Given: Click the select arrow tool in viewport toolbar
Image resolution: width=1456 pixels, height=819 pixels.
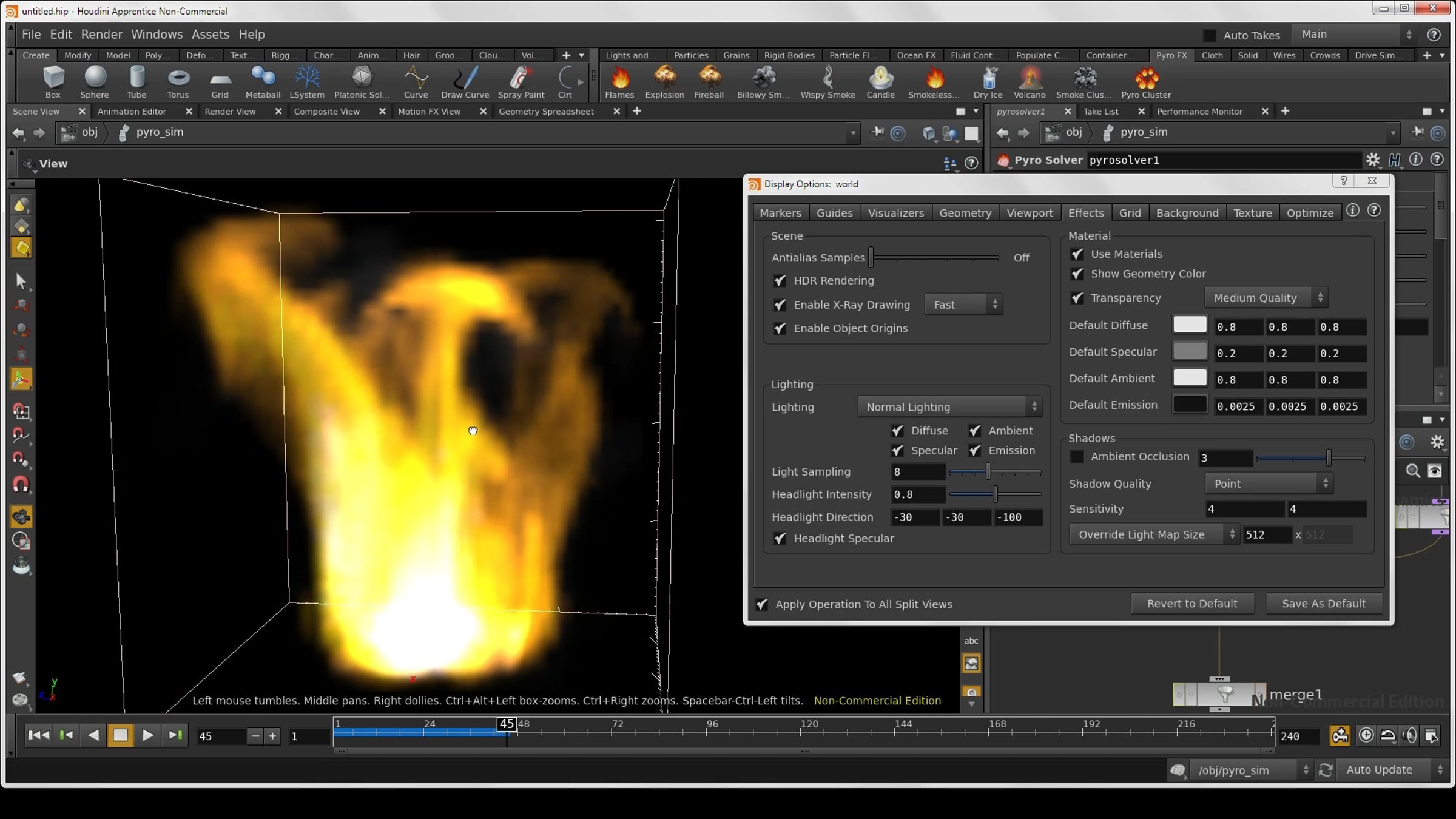Looking at the screenshot, I should tap(21, 281).
